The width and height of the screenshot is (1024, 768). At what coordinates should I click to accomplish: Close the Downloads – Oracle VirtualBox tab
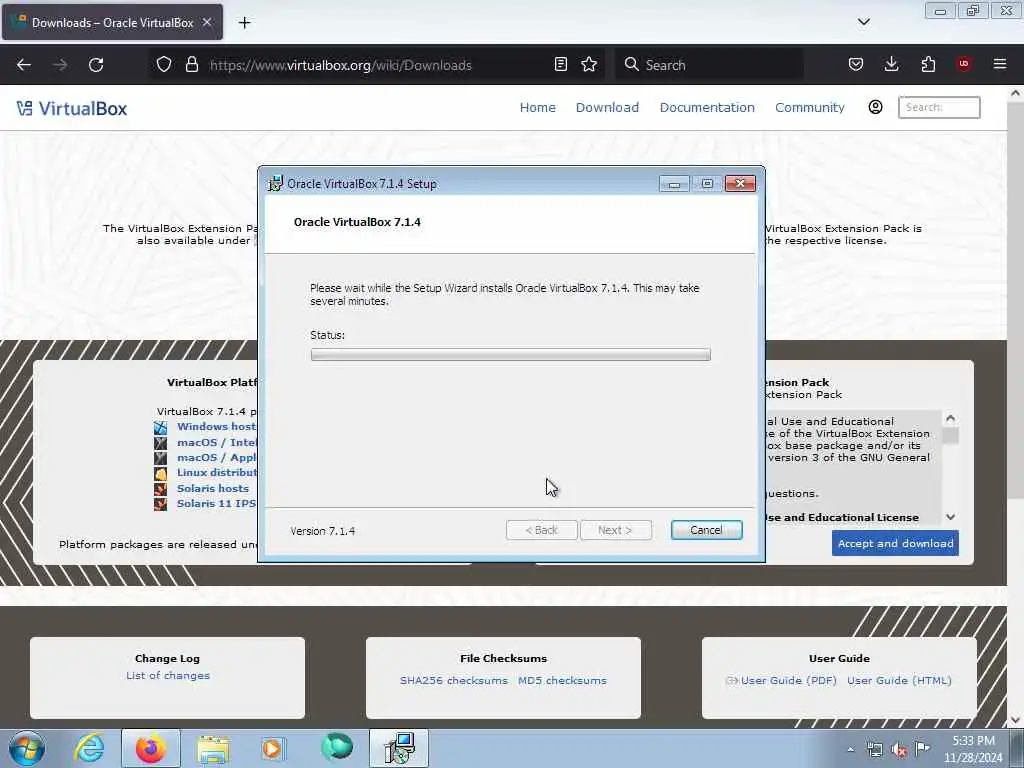[206, 22]
